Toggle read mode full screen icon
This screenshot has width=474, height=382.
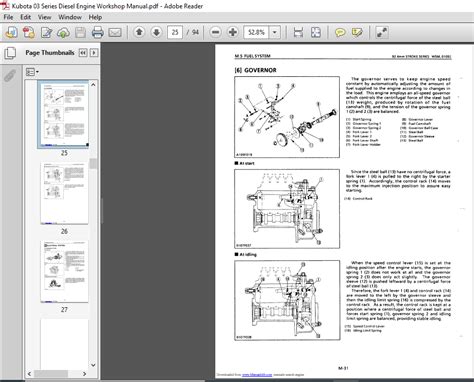(x=382, y=32)
